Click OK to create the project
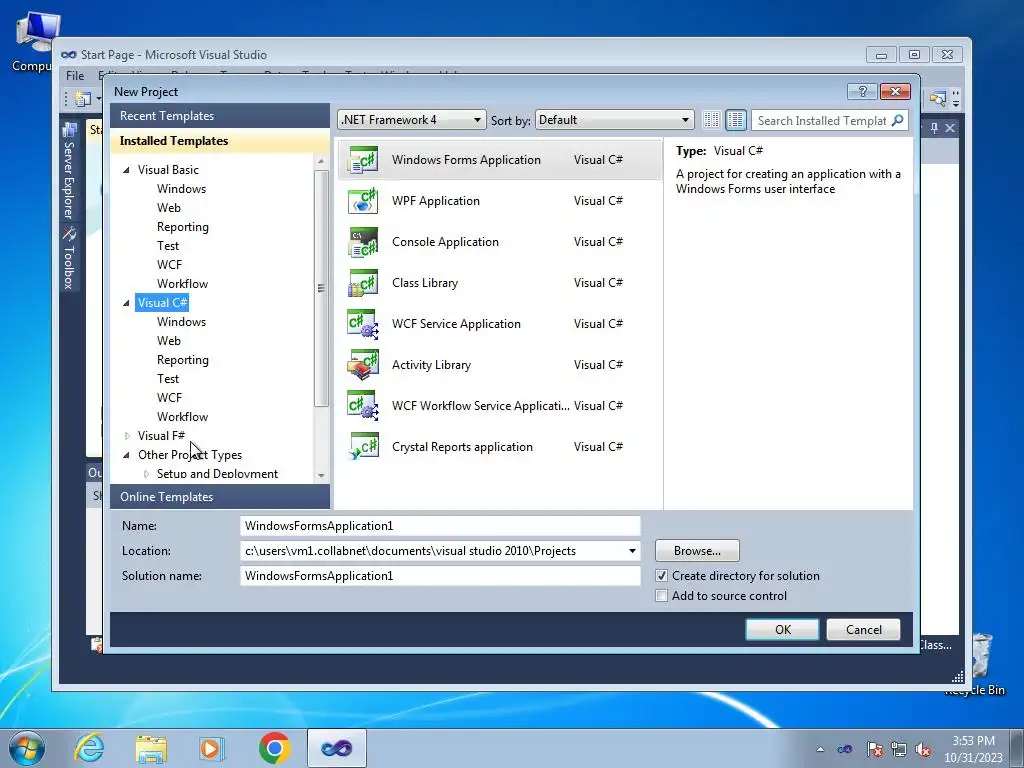Screen dimensions: 1024x768 (782, 630)
